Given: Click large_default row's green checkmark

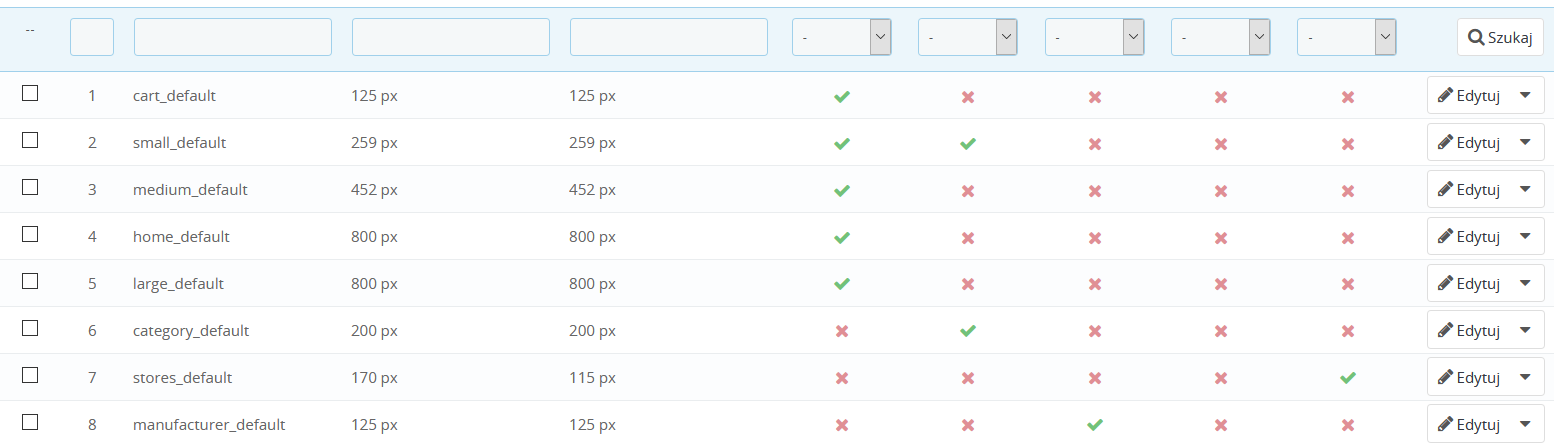Looking at the screenshot, I should pyautogui.click(x=842, y=284).
